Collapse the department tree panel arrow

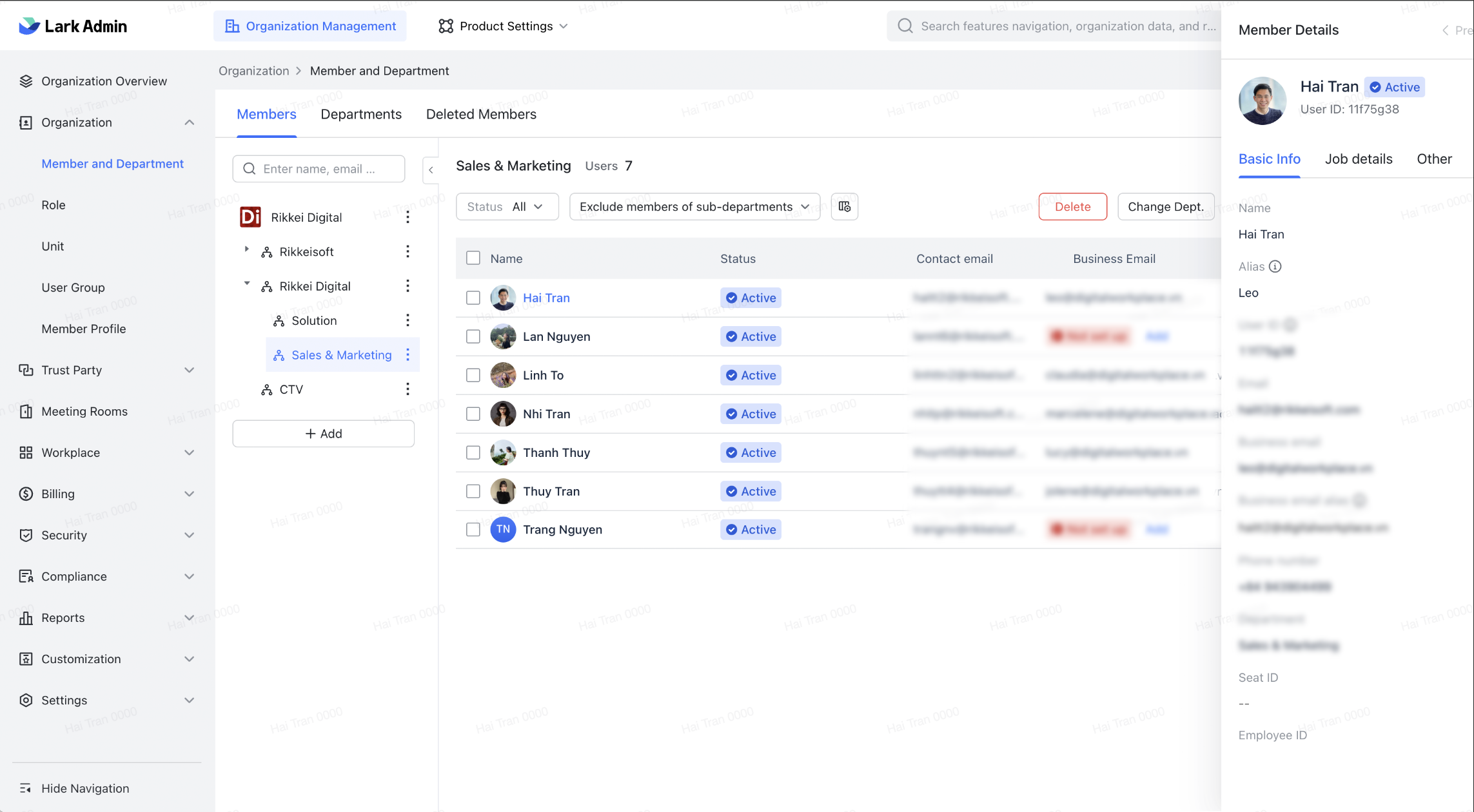click(x=431, y=170)
